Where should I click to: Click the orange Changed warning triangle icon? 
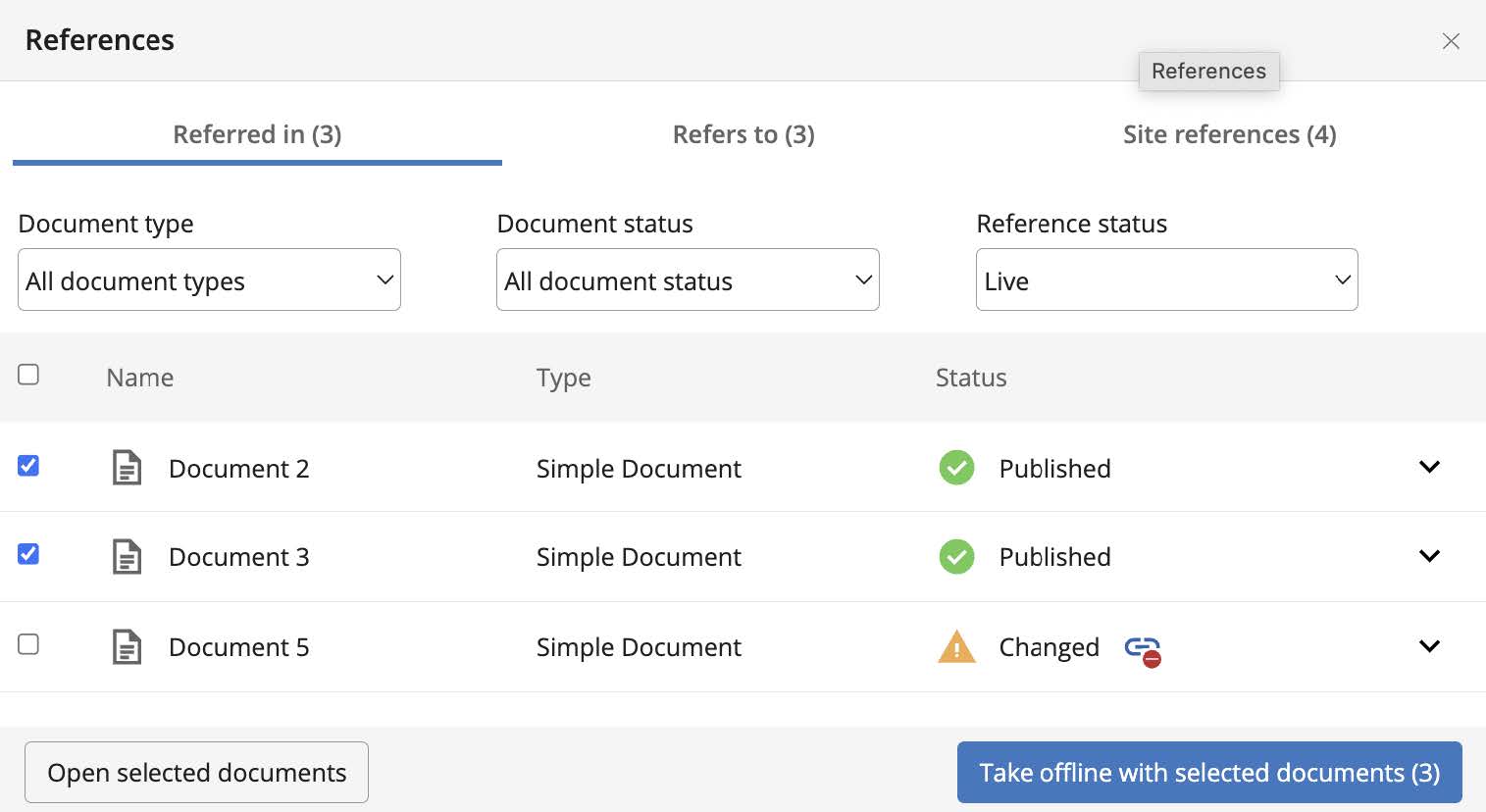[x=956, y=647]
